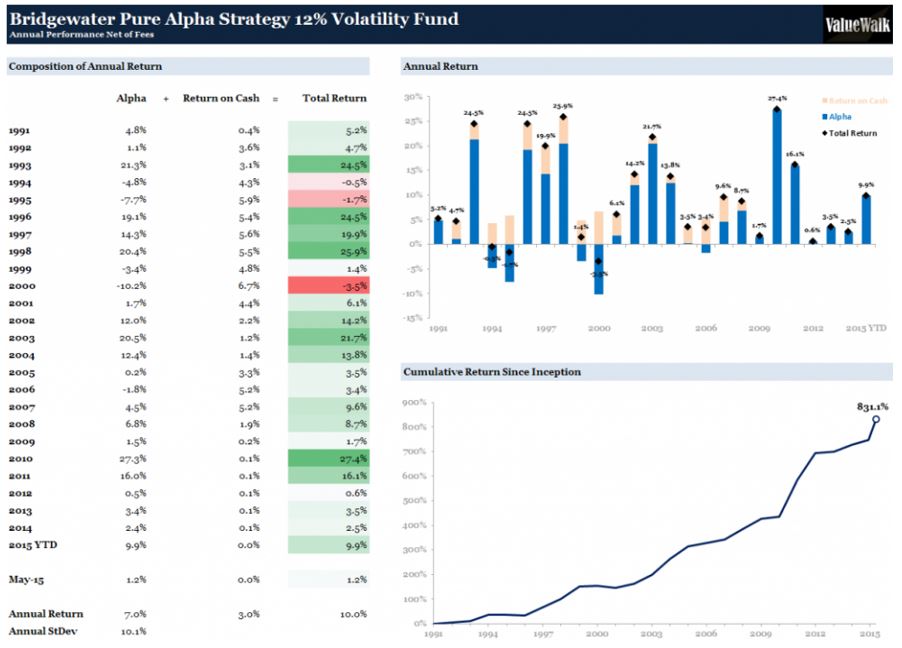Select the Return on Cash legend swatch
Screen dimensions: 902x648
(x=825, y=100)
